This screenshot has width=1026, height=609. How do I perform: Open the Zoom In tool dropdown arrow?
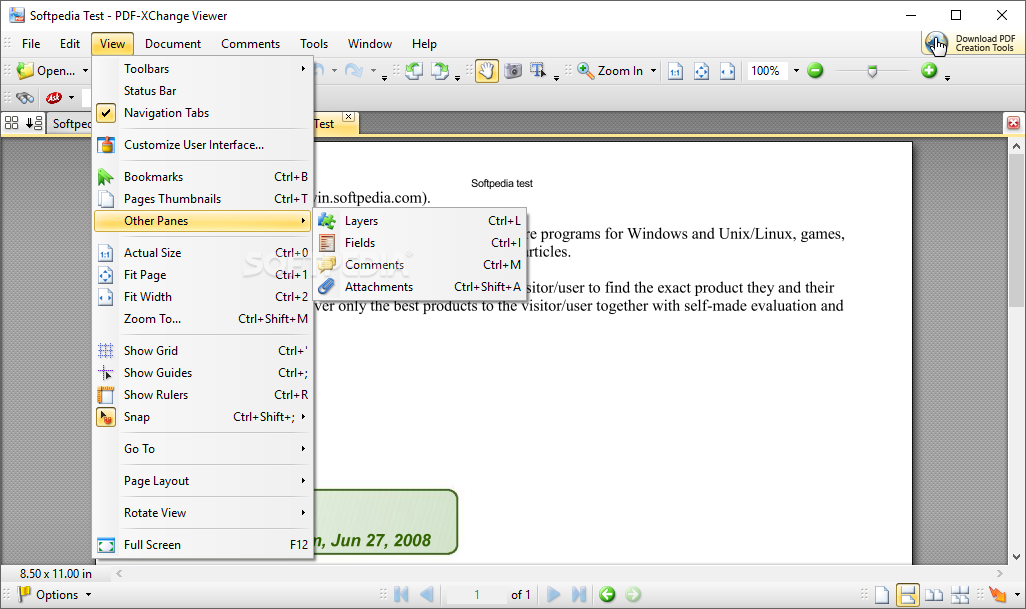(653, 71)
